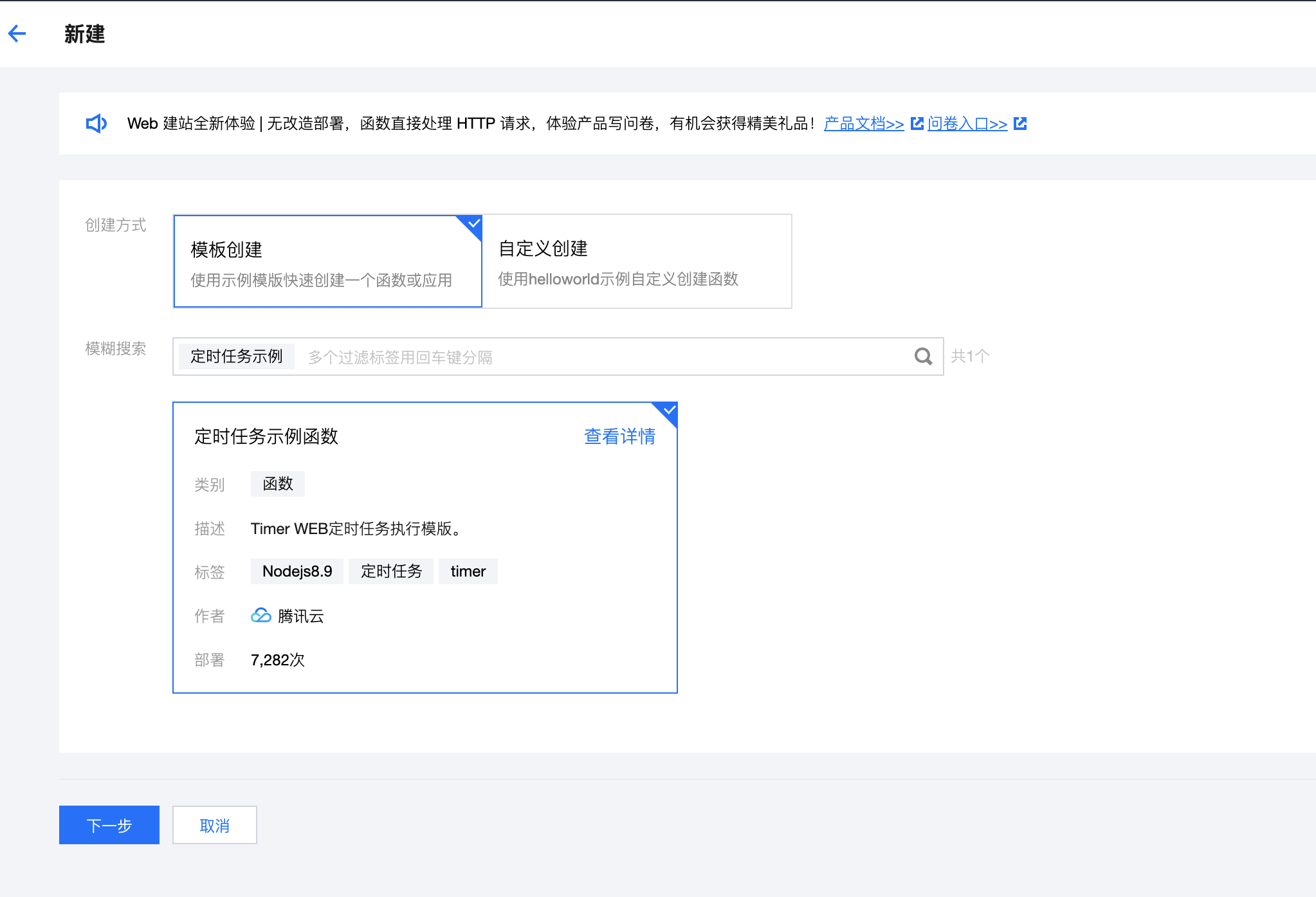Open the 产品文档>> link
Image resolution: width=1316 pixels, height=897 pixels.
click(864, 124)
